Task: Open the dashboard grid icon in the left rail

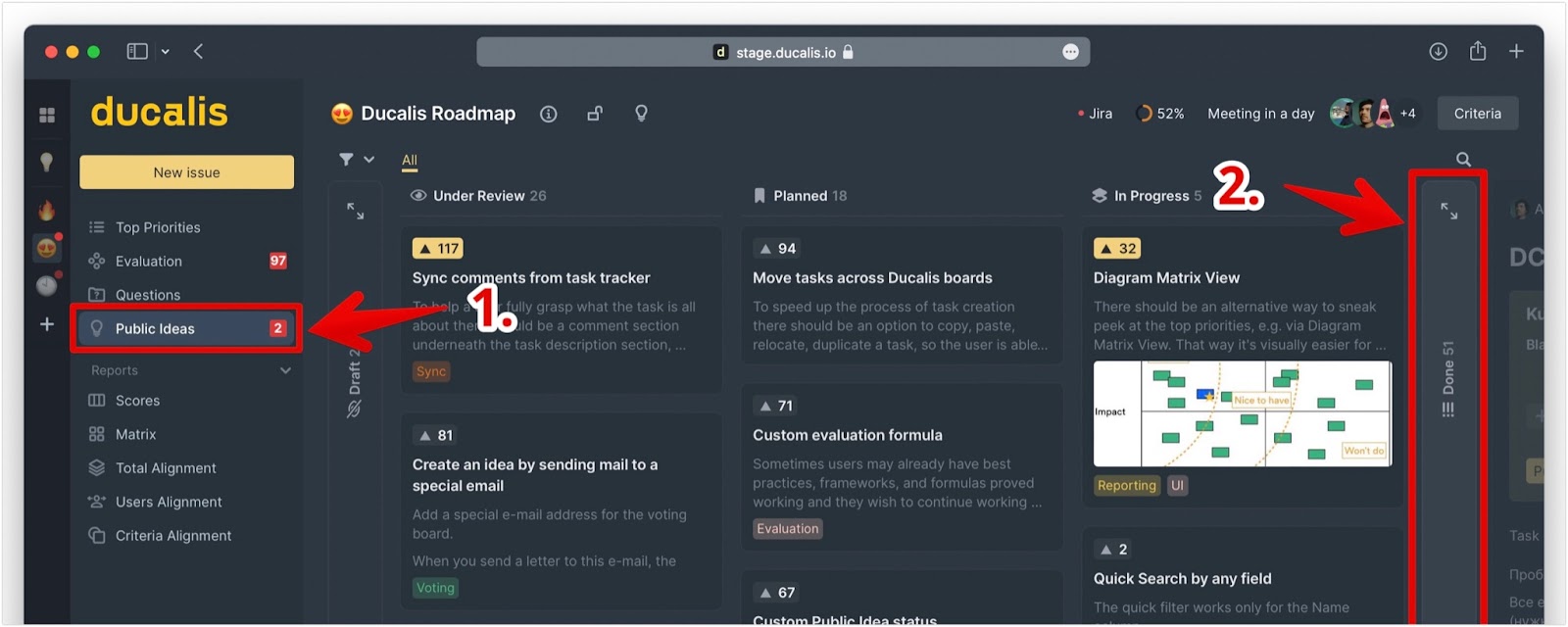Action: click(46, 115)
